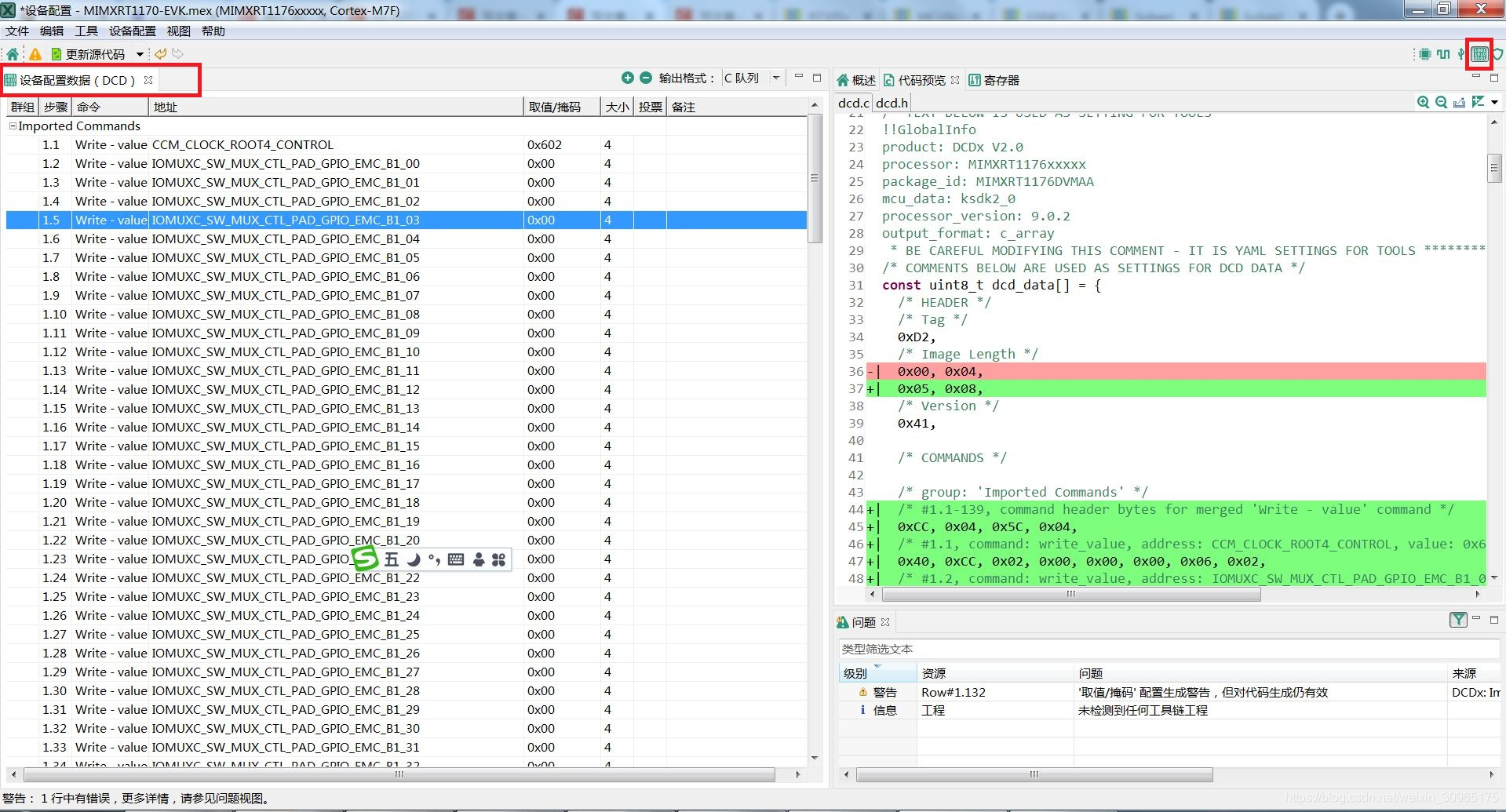Click 0x602 value cell
Image resolution: width=1506 pixels, height=812 pixels.
pyautogui.click(x=562, y=145)
